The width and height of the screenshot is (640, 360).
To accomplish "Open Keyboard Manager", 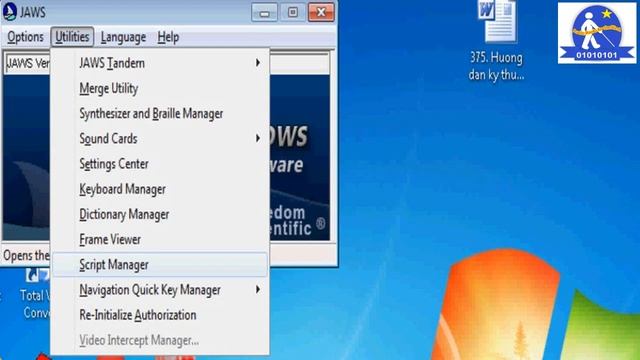I will click(160, 189).
